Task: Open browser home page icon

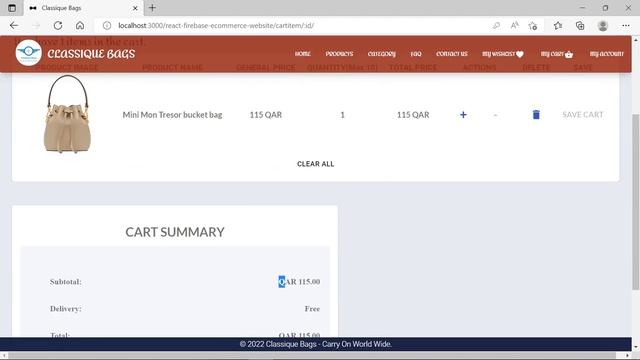Action: (80, 25)
